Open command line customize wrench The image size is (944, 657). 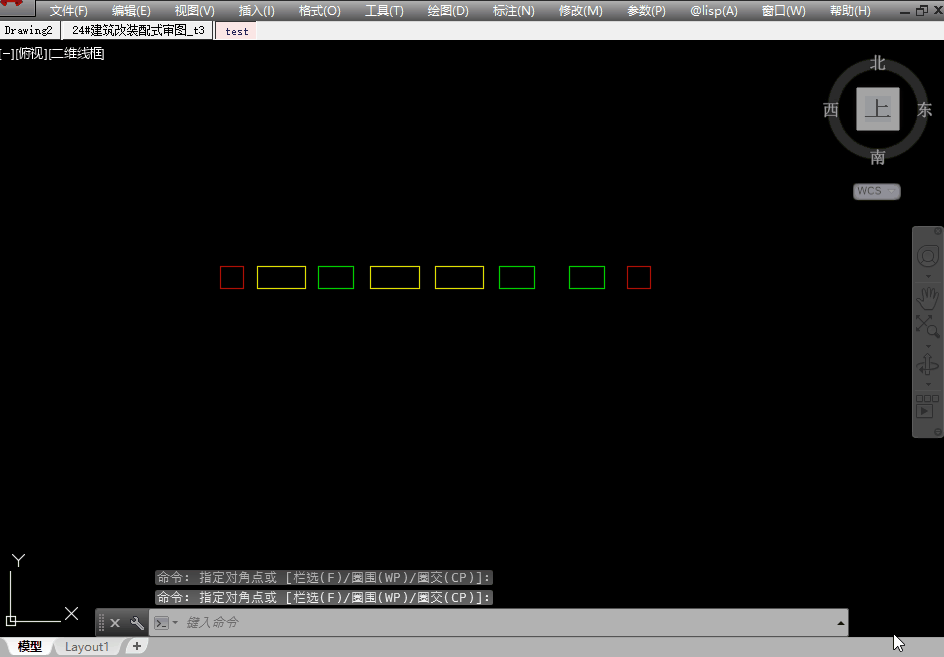(137, 623)
